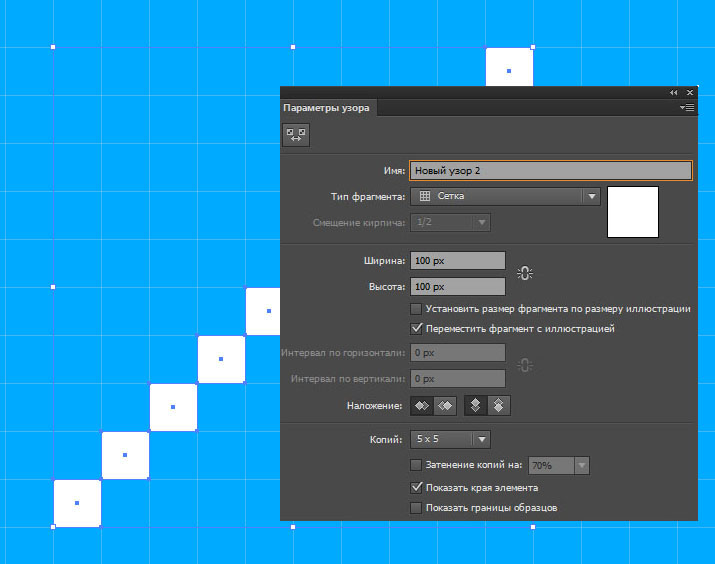Click the Pattern Tile Tool icon
The width and height of the screenshot is (715, 564).
(x=295, y=134)
